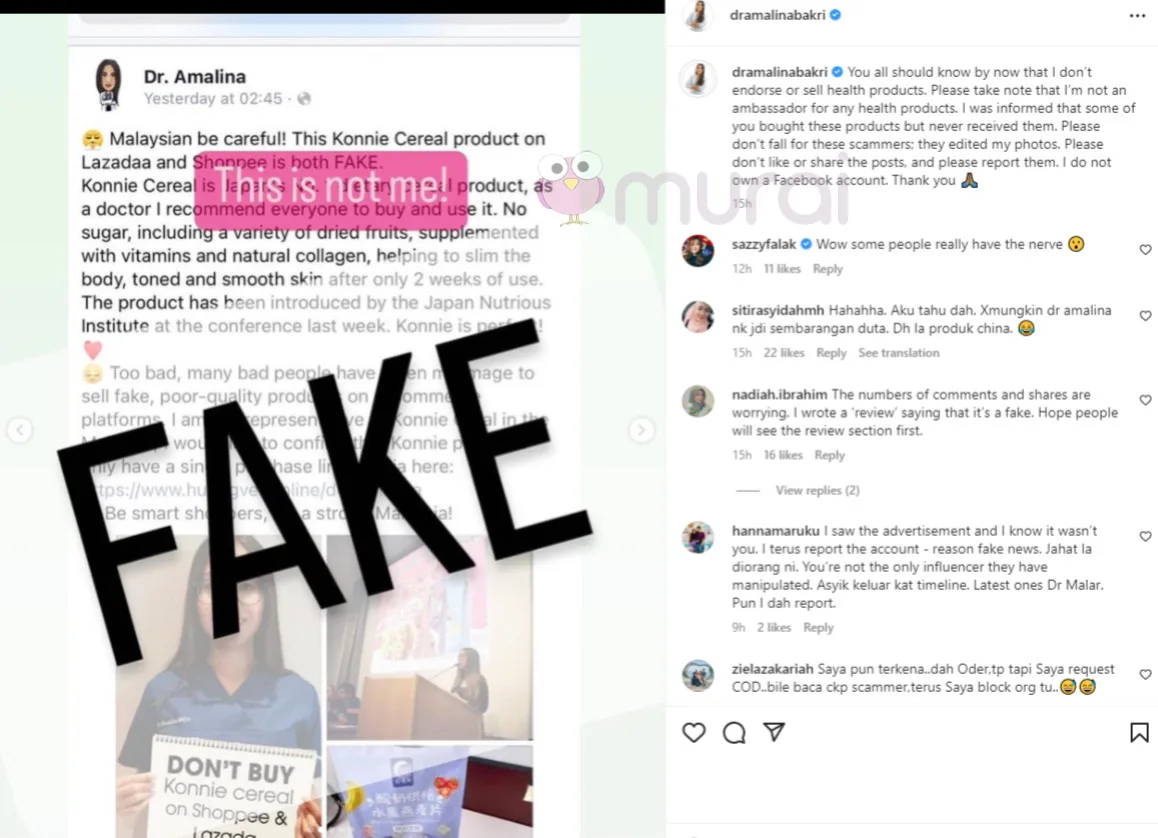Open nadiah.ibrahim username link
This screenshot has height=838, width=1158.
point(779,395)
